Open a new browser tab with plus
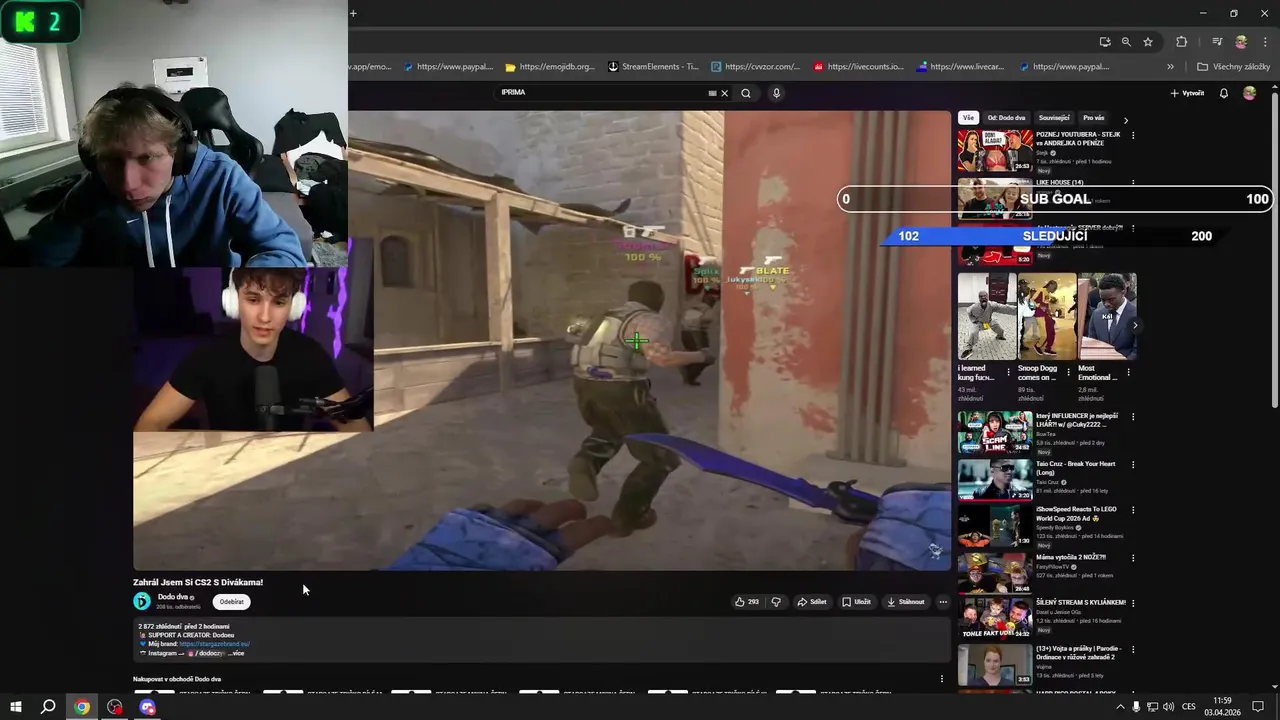The image size is (1280, 720). coord(353,13)
